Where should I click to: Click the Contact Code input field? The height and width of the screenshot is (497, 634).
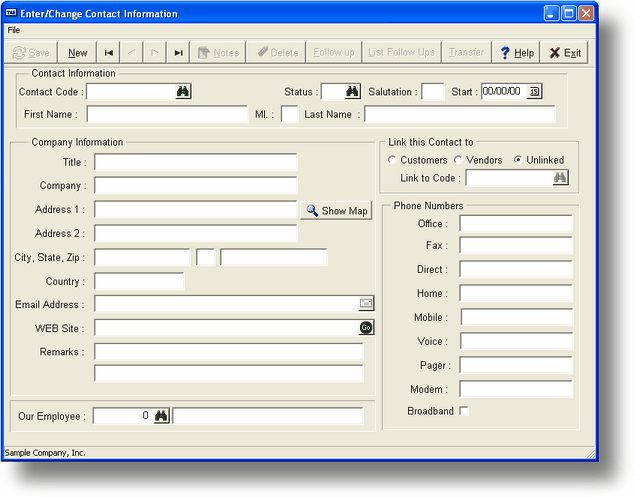click(x=131, y=91)
